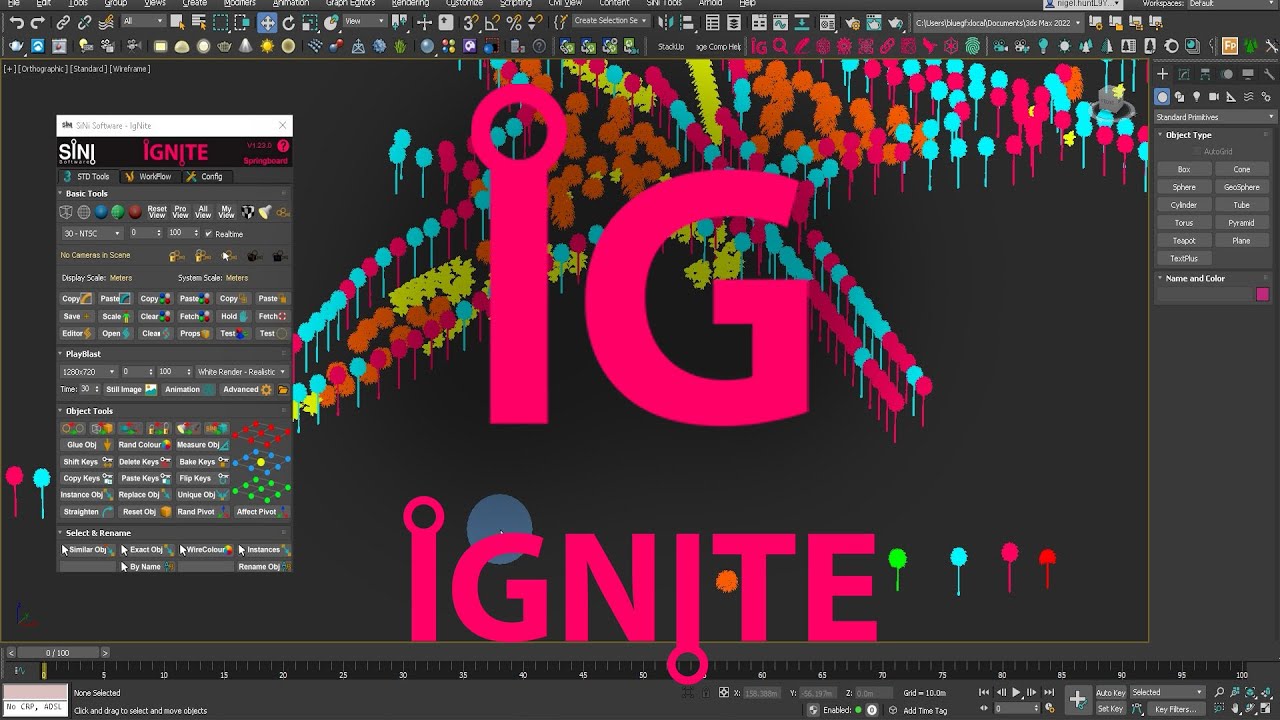The height and width of the screenshot is (720, 1280).
Task: Open IgNite help question mark icon
Action: coord(283,146)
